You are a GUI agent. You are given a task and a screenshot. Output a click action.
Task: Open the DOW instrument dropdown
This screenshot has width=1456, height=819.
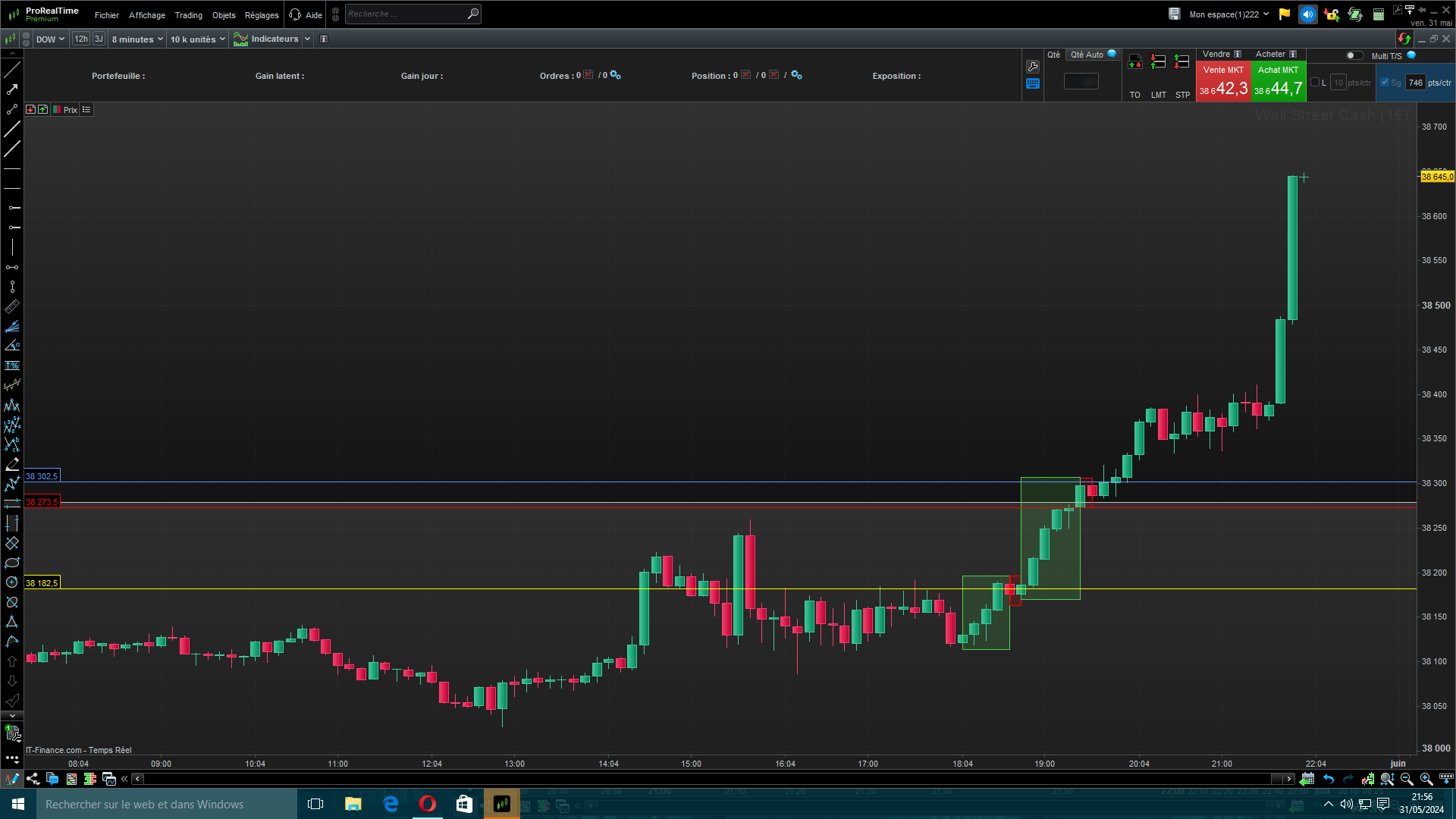point(50,39)
